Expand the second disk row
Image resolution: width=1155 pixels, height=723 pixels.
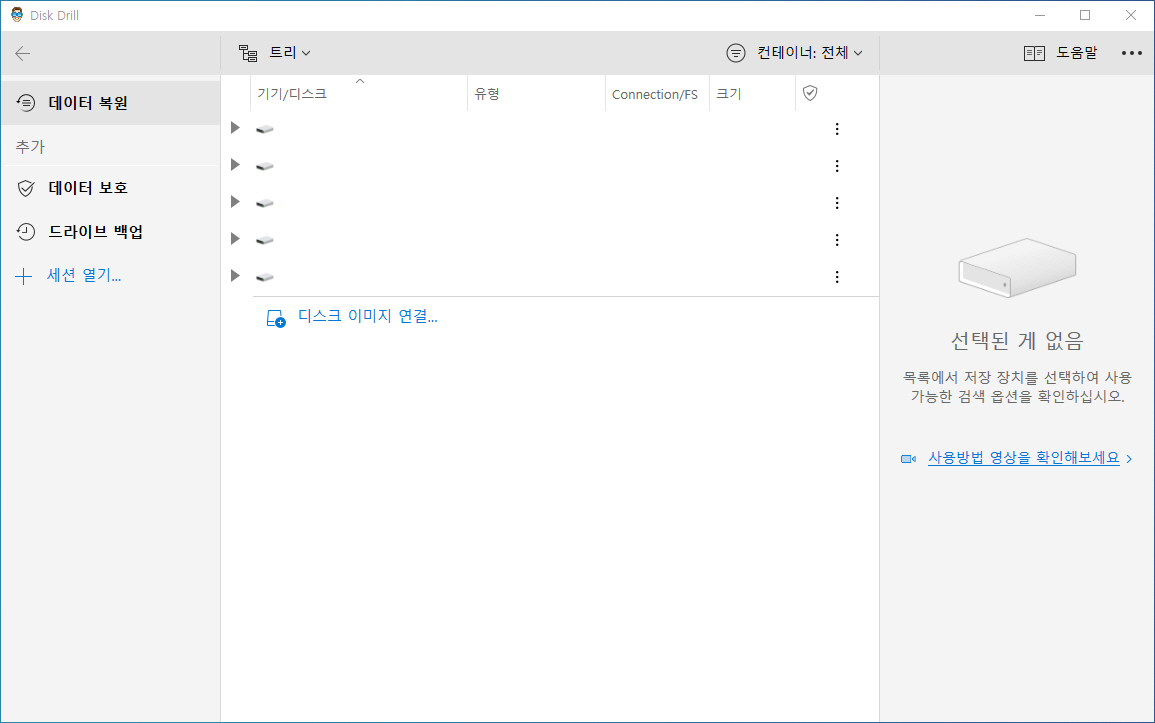point(235,165)
